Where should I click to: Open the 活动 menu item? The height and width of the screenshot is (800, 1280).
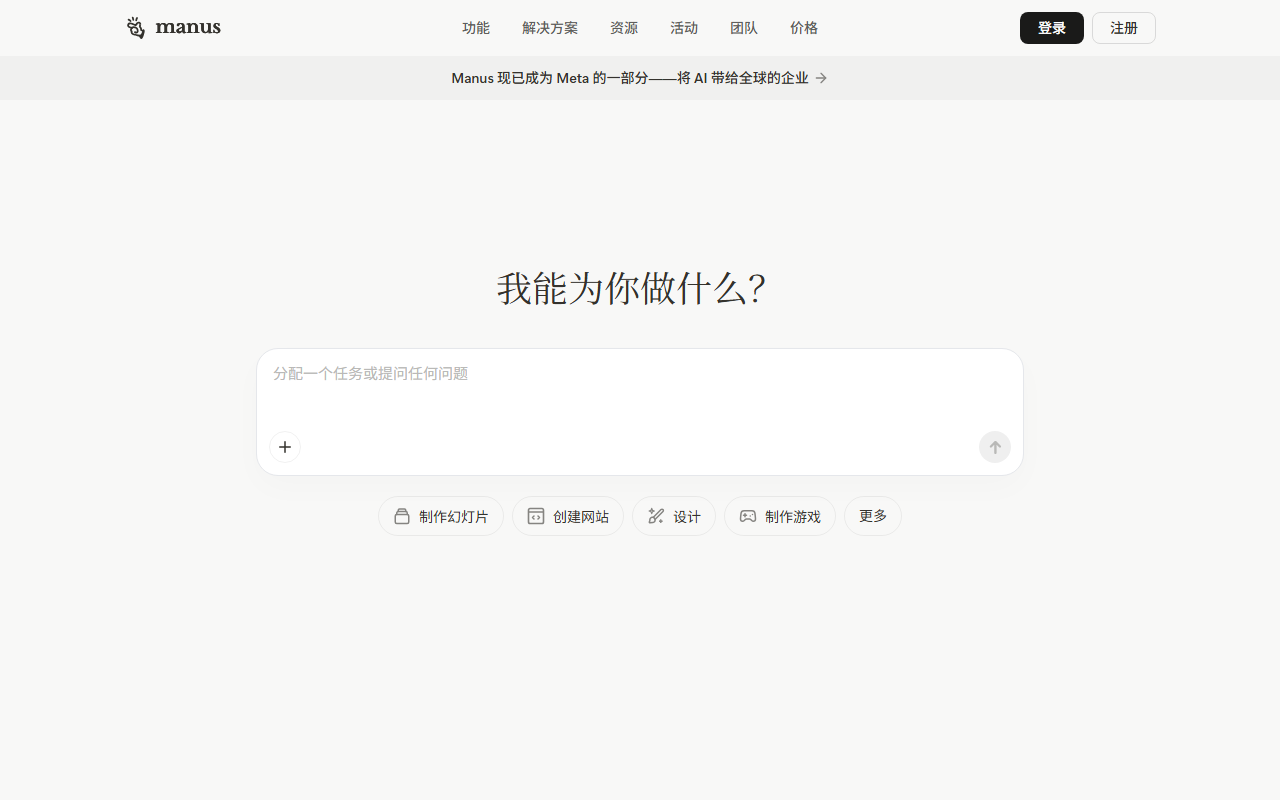684,28
